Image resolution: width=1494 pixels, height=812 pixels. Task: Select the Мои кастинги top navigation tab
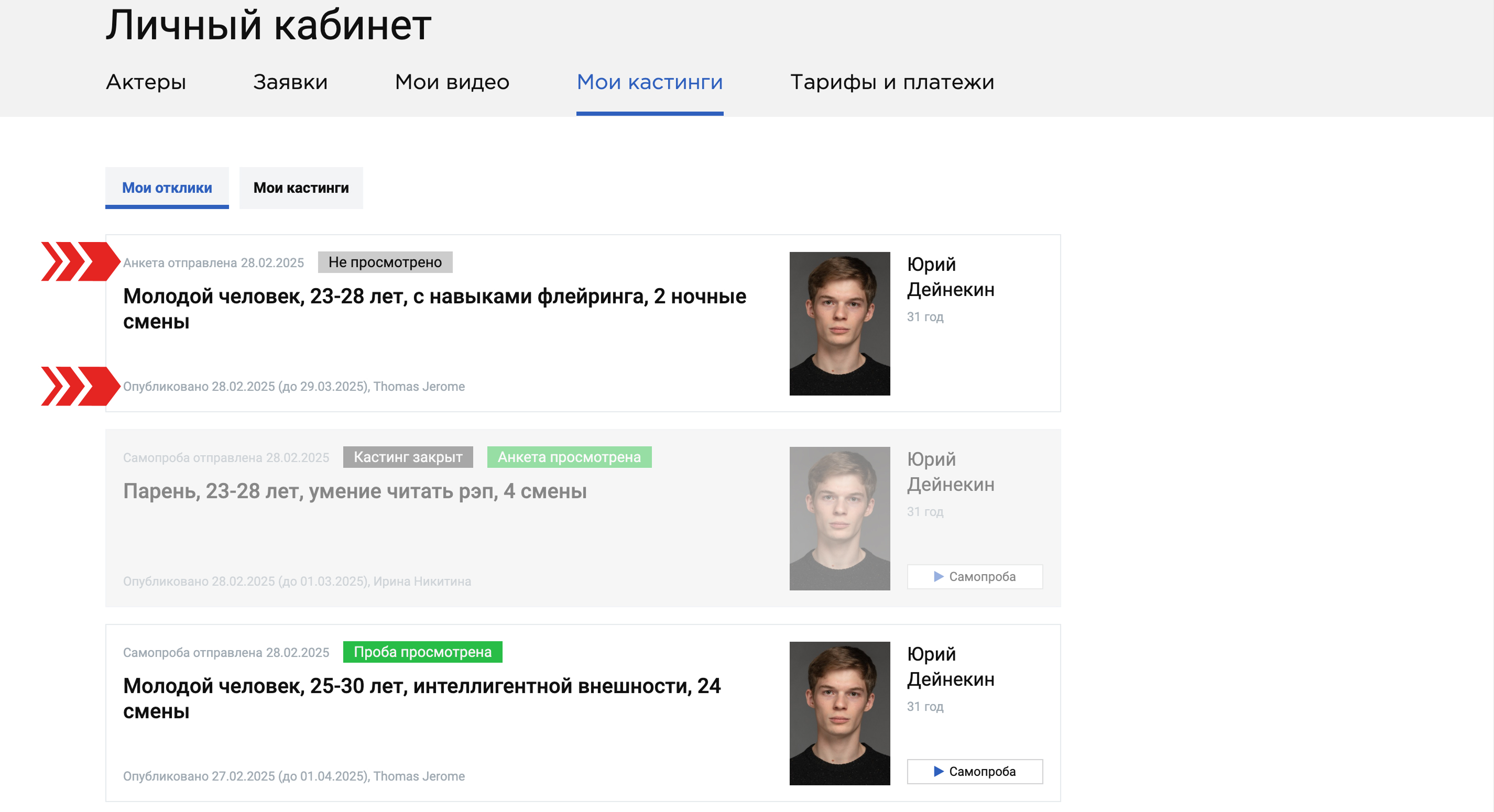(x=649, y=82)
